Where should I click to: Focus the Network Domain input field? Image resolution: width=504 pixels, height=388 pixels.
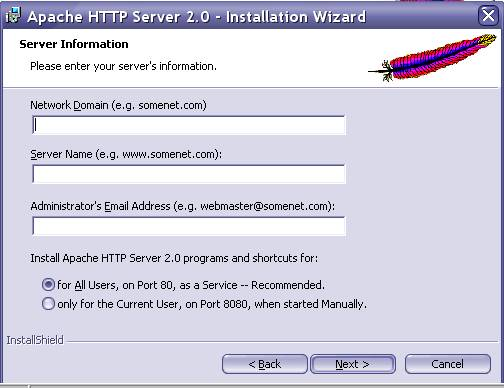pyautogui.click(x=189, y=125)
